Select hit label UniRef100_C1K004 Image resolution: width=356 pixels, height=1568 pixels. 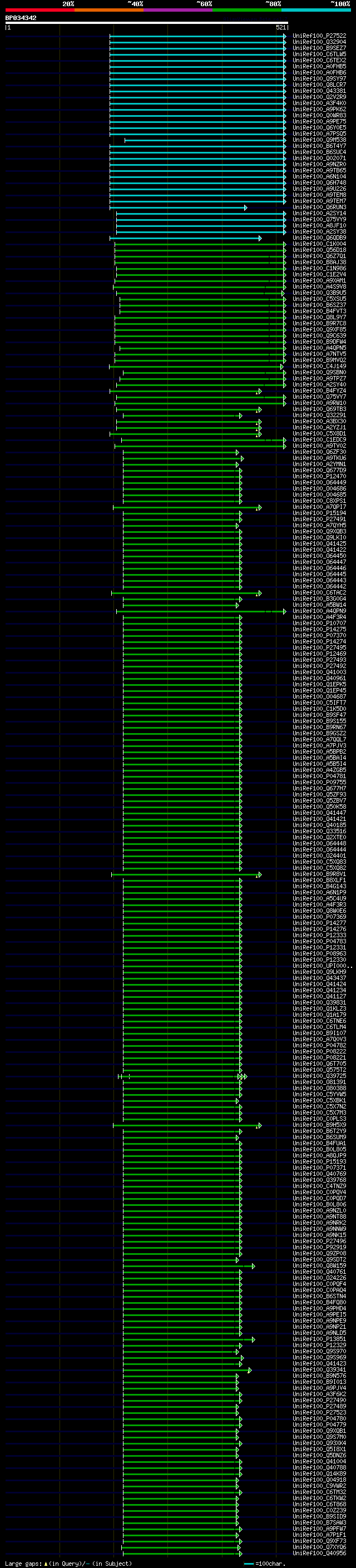click(319, 244)
